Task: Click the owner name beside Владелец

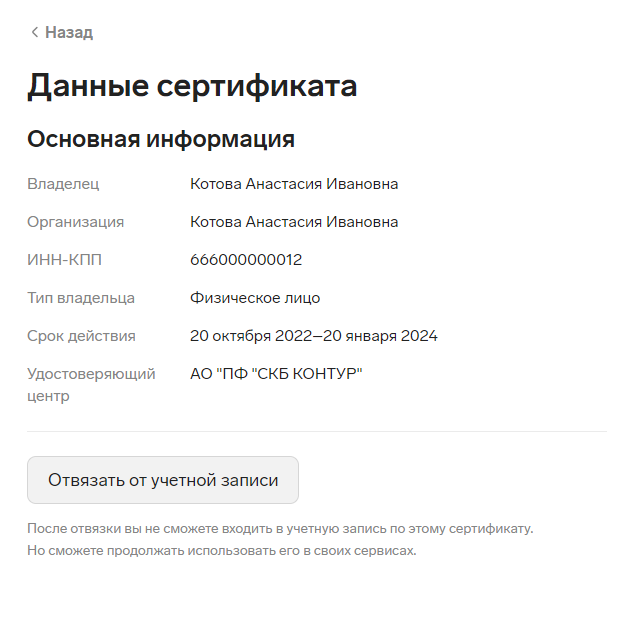Action: (x=294, y=184)
